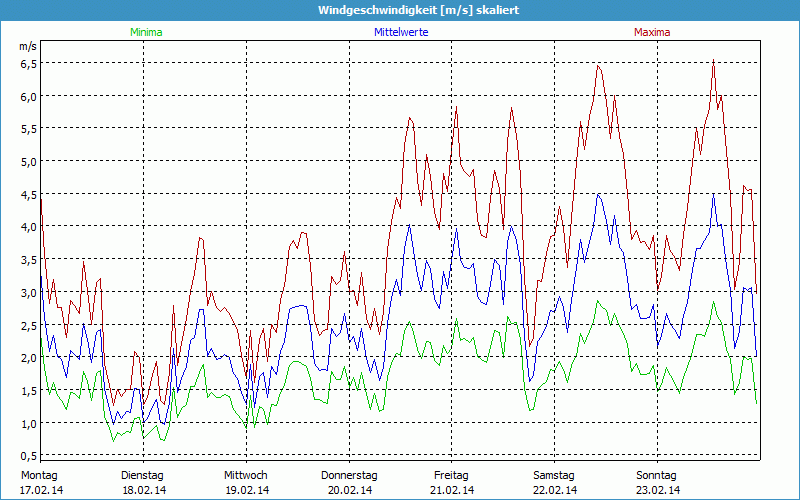
Task: Click the 5,0 y-axis value
Action: [29, 162]
